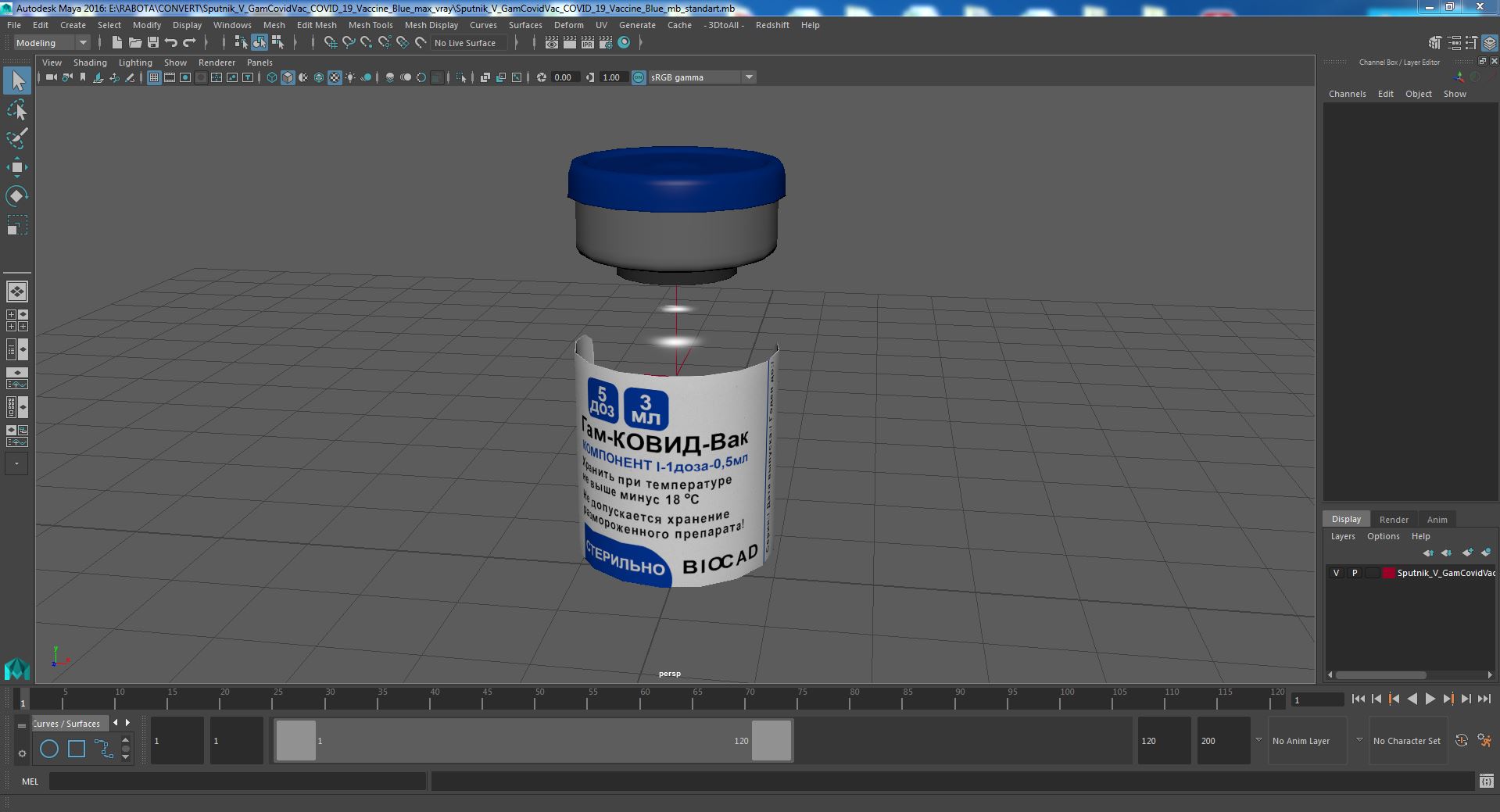Viewport: 1500px width, 812px height.
Task: Open the Render View window
Action: [552, 43]
